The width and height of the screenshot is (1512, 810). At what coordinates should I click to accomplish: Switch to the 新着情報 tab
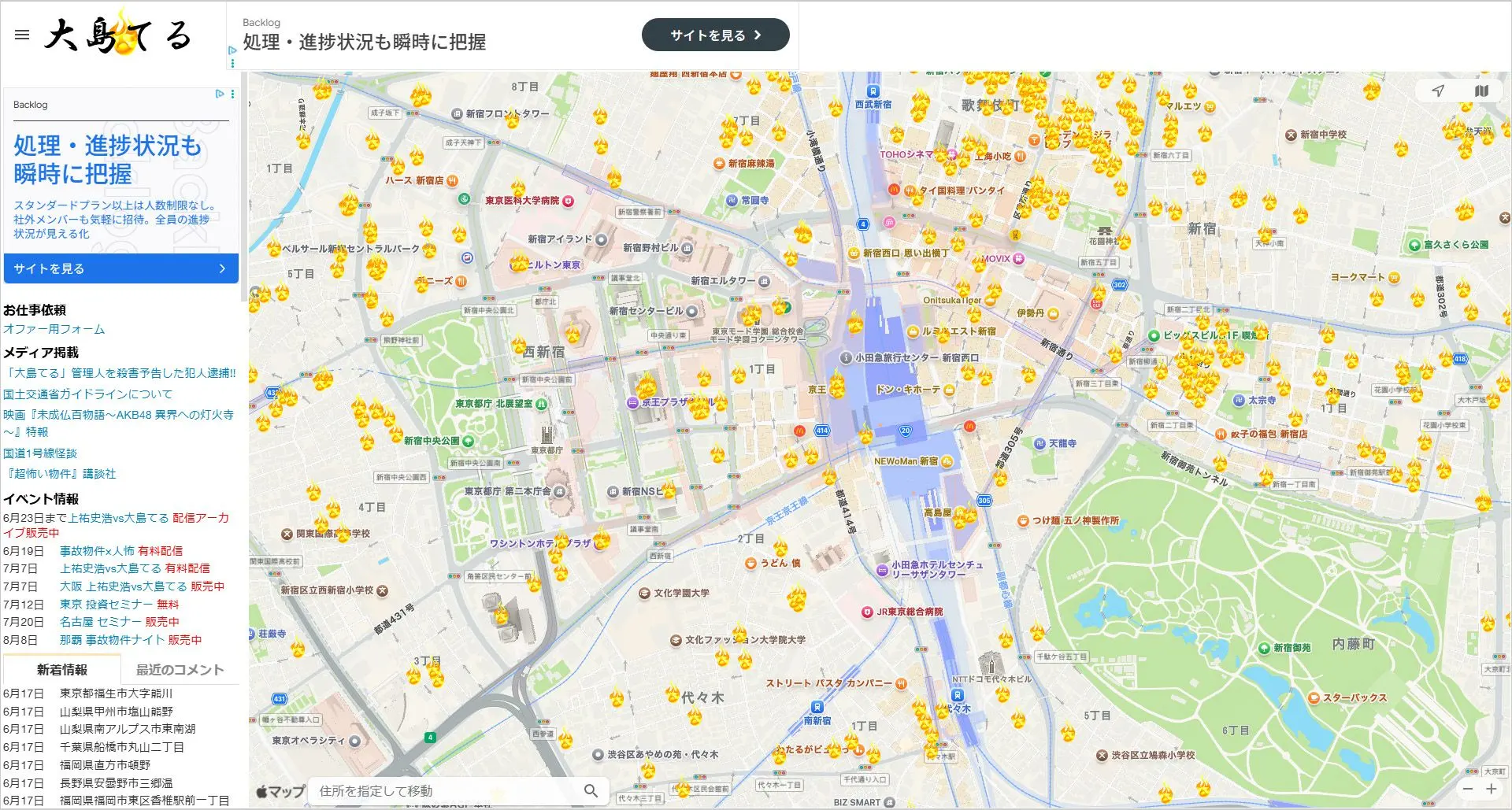click(x=62, y=669)
